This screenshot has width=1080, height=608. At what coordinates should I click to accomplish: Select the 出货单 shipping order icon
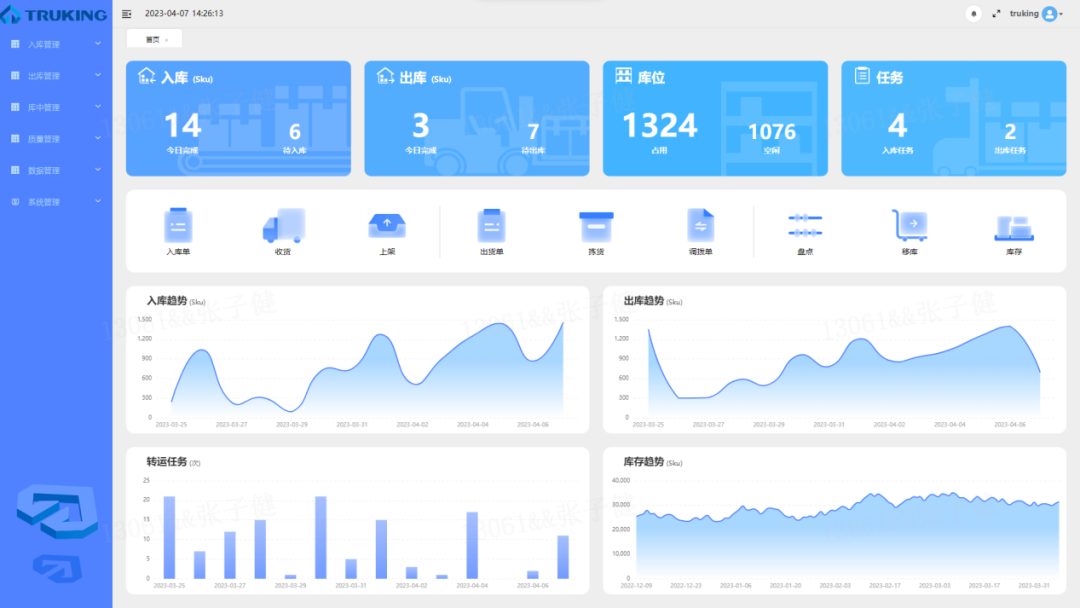(491, 225)
